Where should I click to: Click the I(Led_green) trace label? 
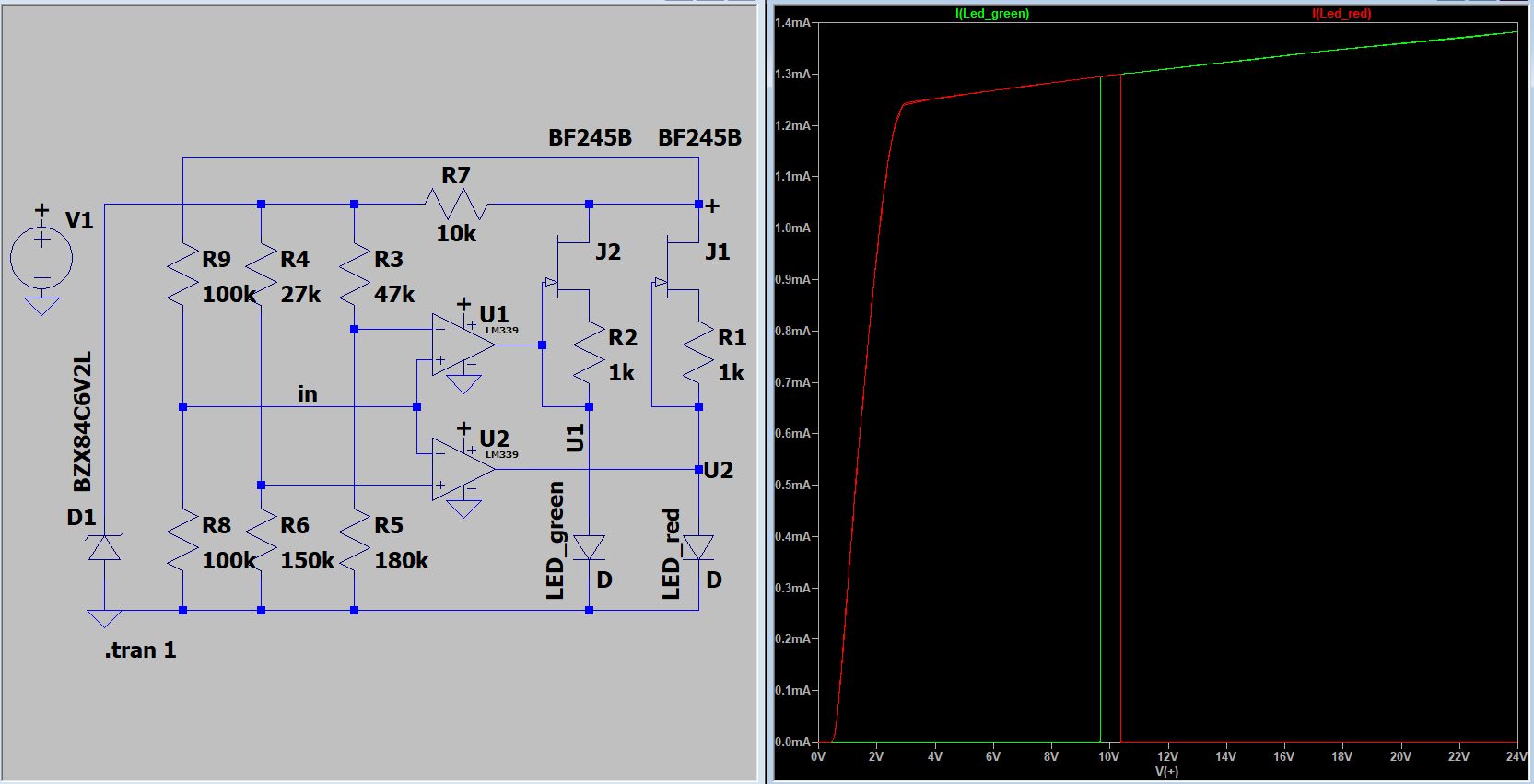pos(992,14)
